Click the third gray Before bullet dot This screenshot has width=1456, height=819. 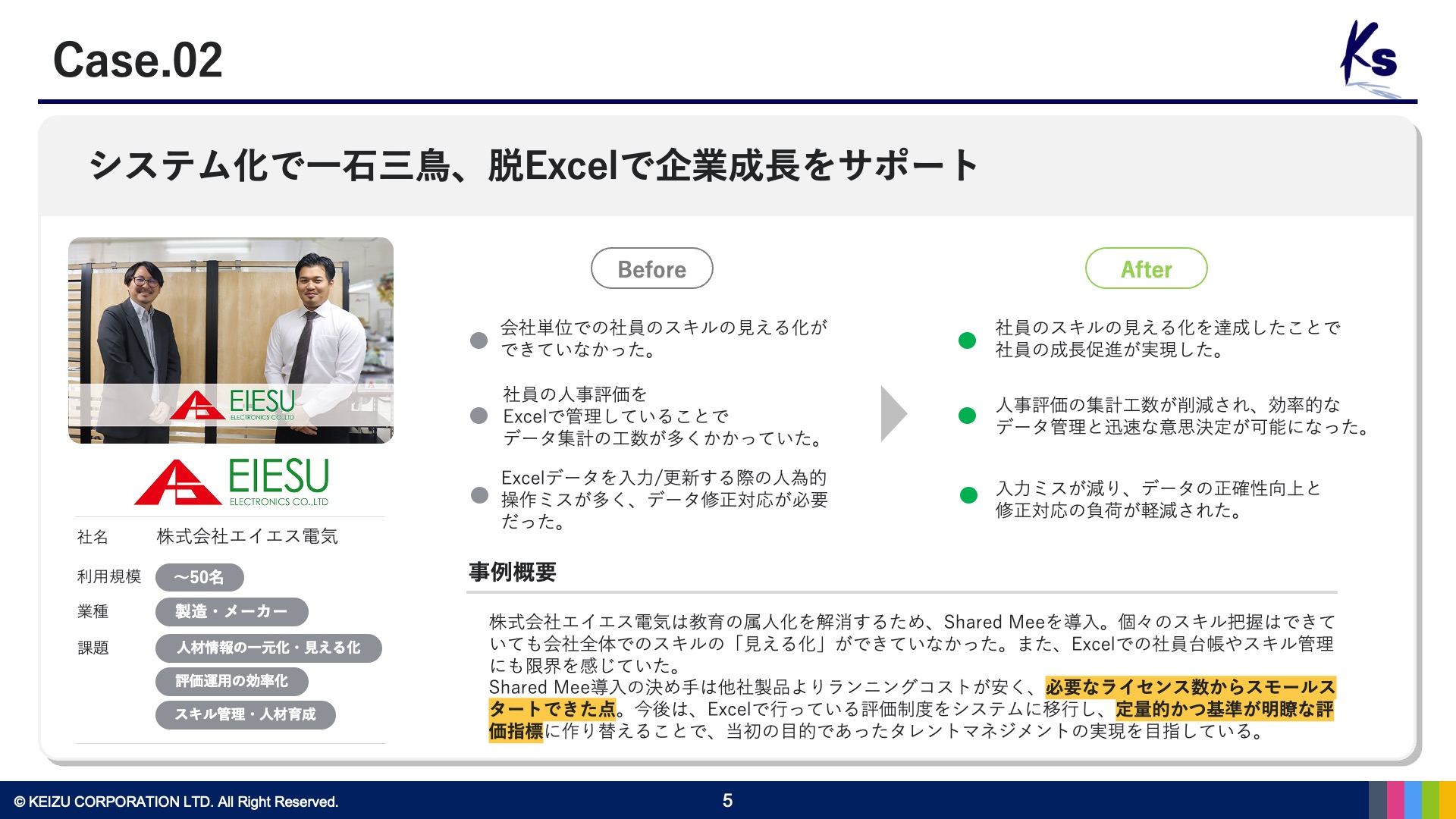(x=479, y=495)
